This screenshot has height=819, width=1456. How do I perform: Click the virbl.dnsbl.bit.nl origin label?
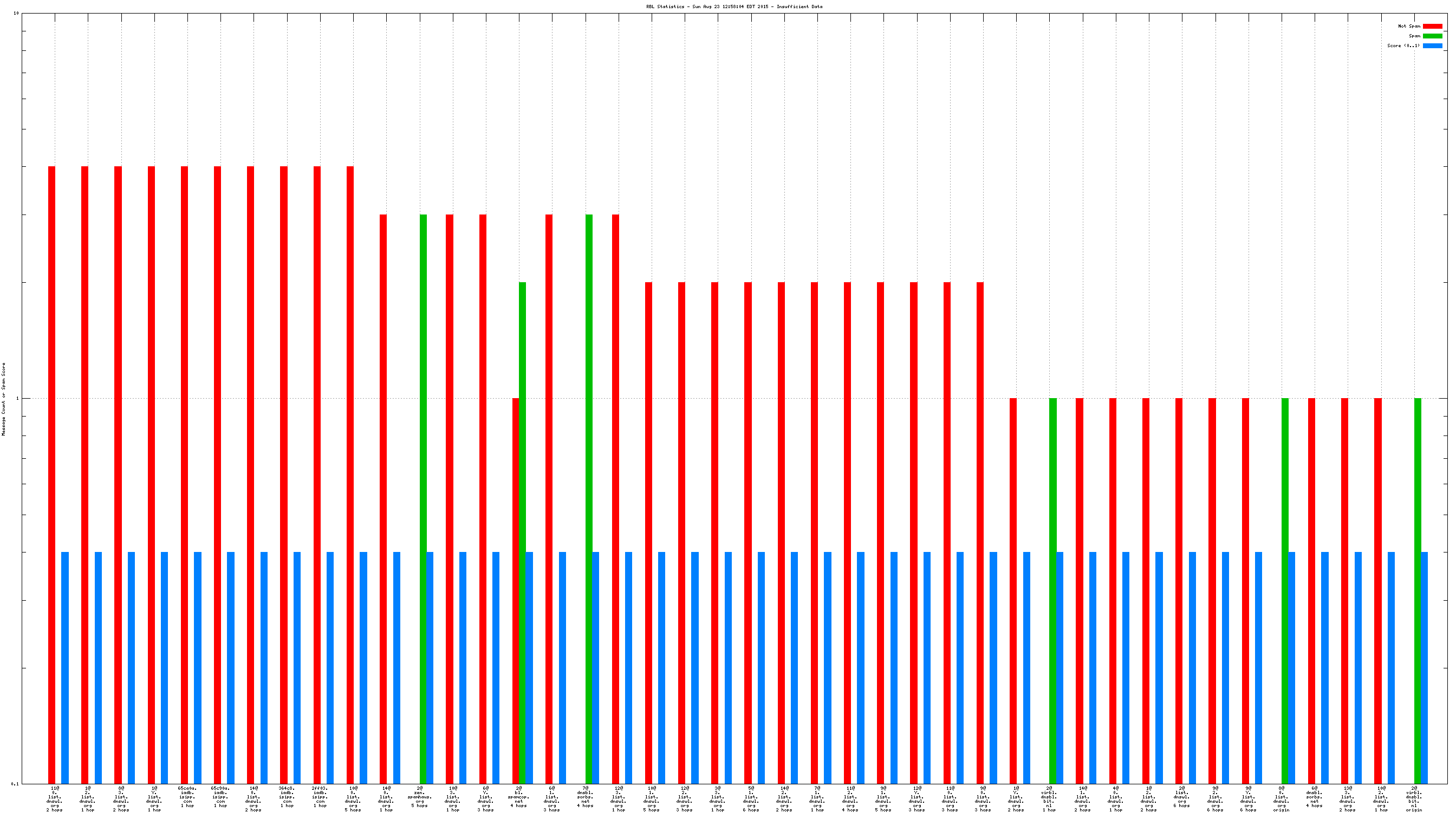(1414, 799)
